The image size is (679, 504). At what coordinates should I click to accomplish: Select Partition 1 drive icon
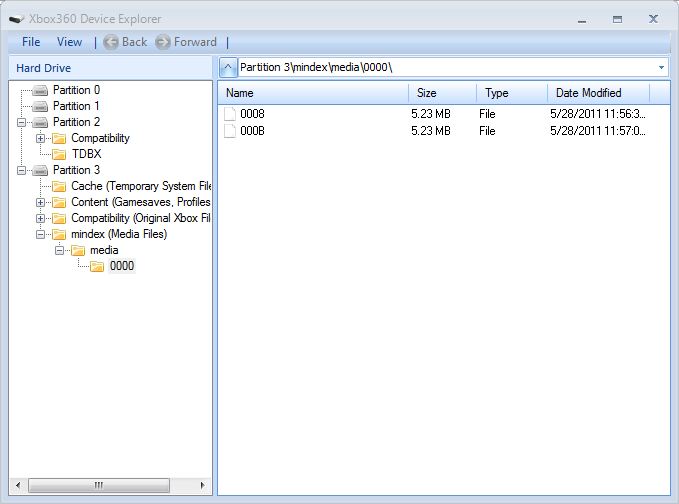coord(40,106)
